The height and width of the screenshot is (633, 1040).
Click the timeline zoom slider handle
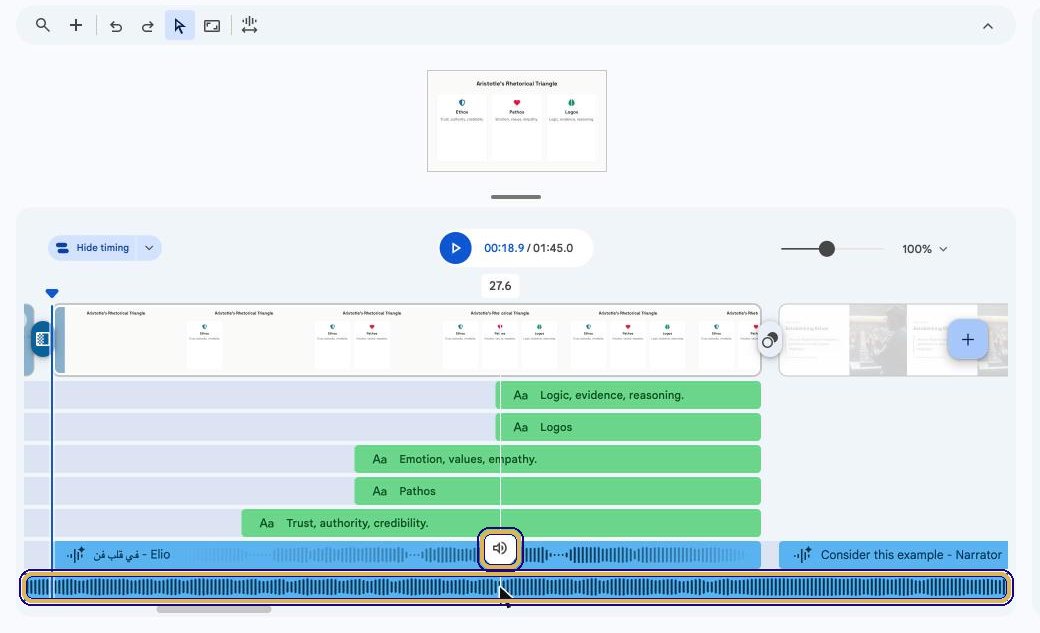coord(826,249)
